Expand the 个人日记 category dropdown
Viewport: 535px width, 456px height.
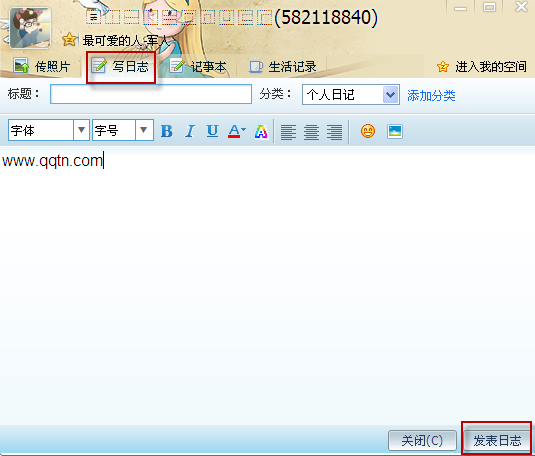tap(391, 95)
